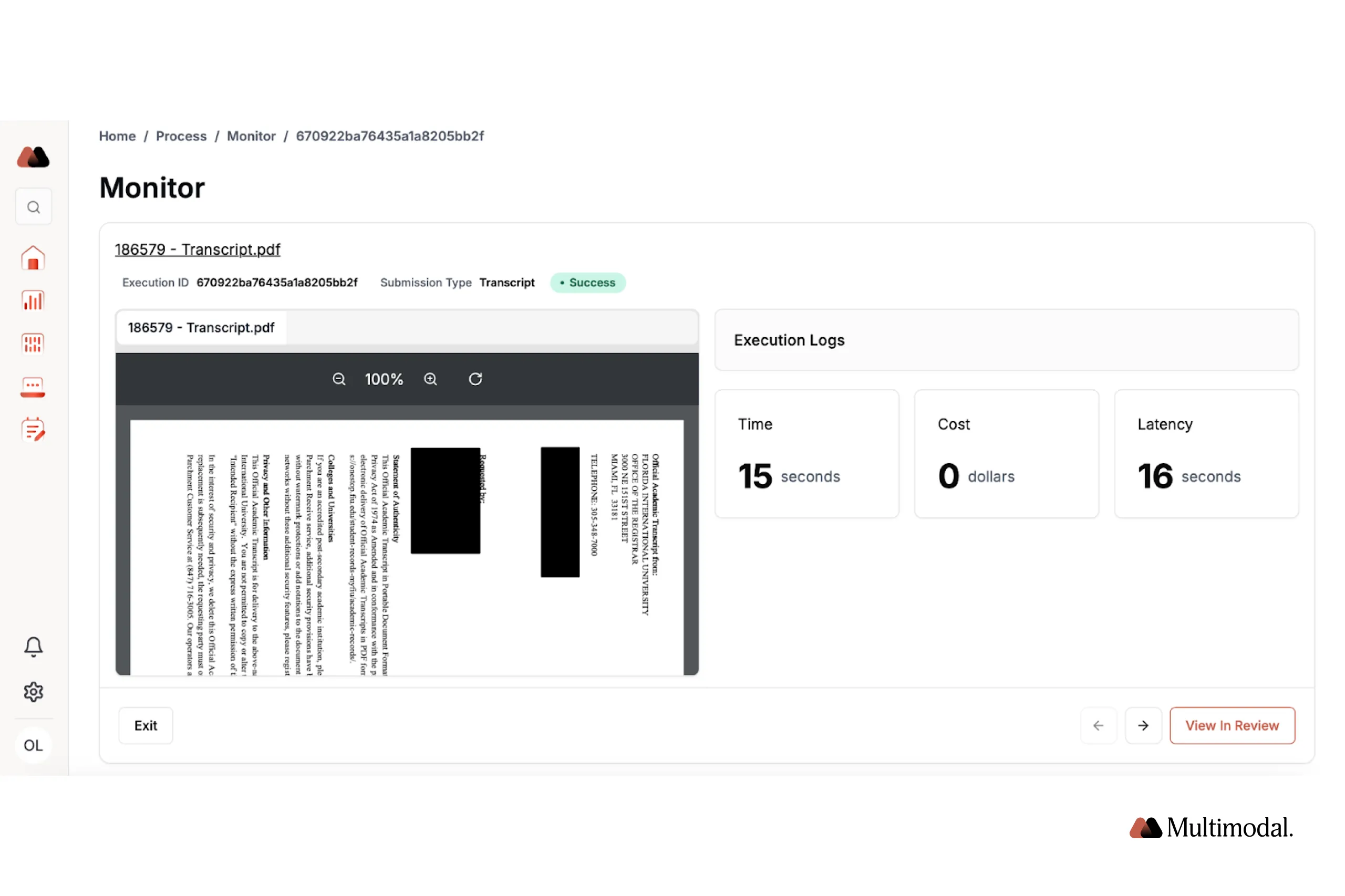This screenshot has height=896, width=1345.
Task: Click the Latency 16 seconds card
Action: point(1206,454)
